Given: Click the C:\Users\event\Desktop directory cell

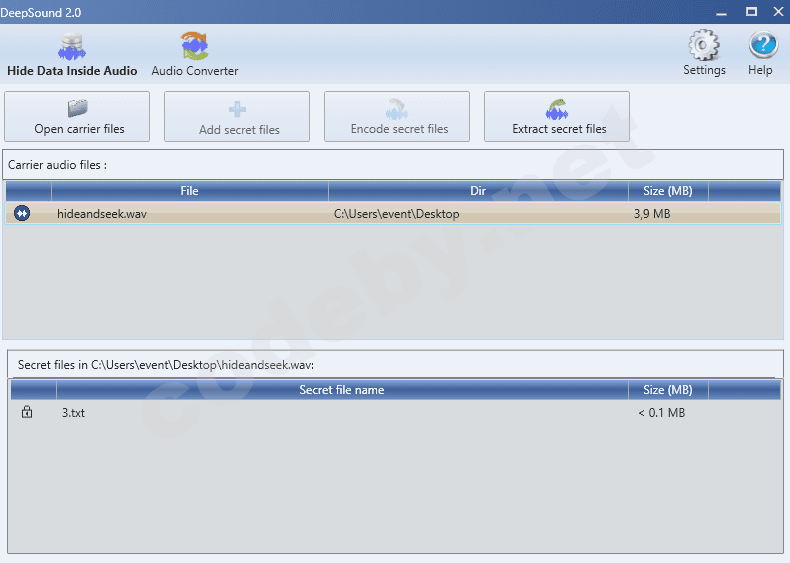Looking at the screenshot, I should tap(397, 214).
